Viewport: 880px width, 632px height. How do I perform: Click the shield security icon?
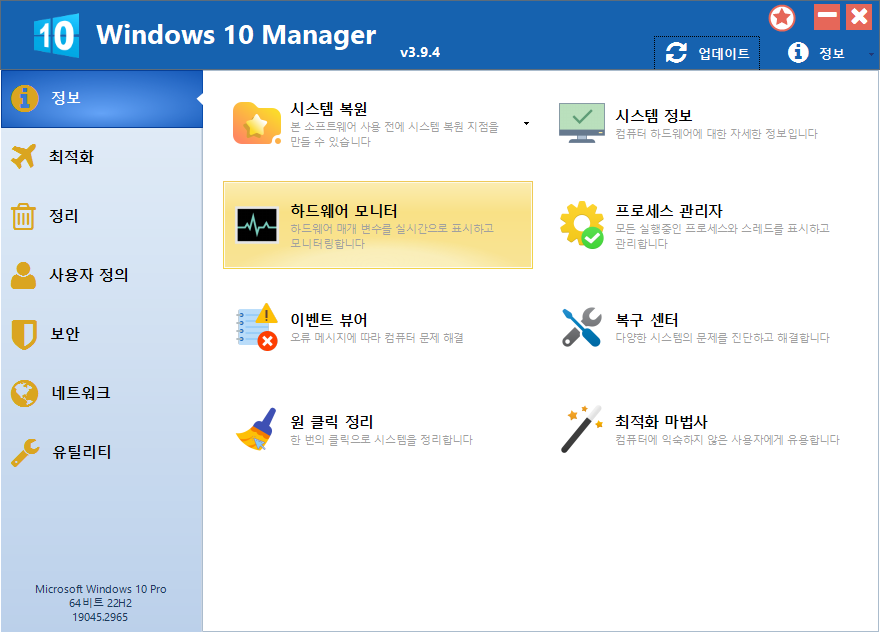(x=24, y=335)
